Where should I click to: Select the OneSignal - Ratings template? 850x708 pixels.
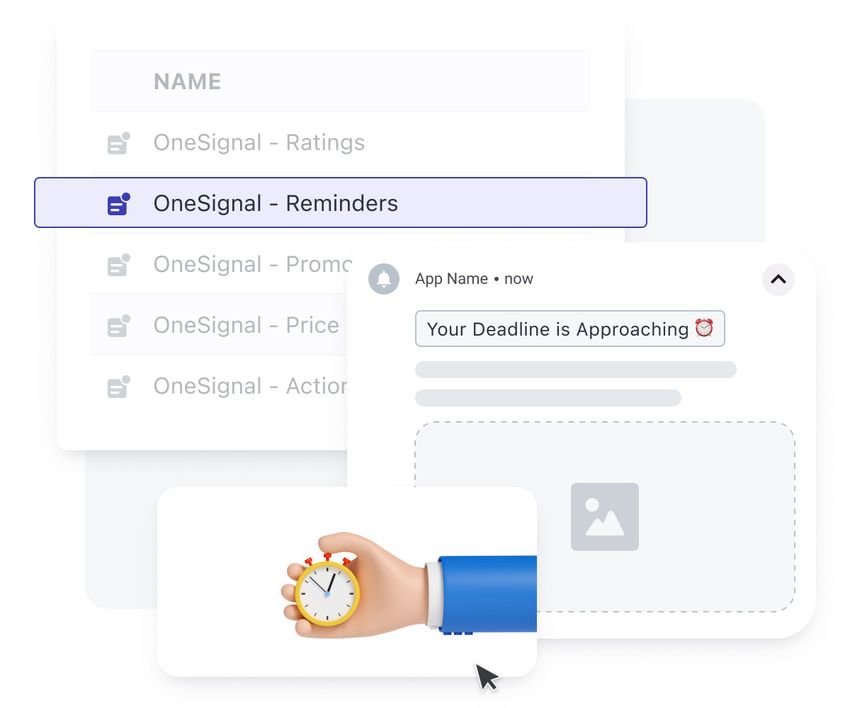pyautogui.click(x=259, y=143)
